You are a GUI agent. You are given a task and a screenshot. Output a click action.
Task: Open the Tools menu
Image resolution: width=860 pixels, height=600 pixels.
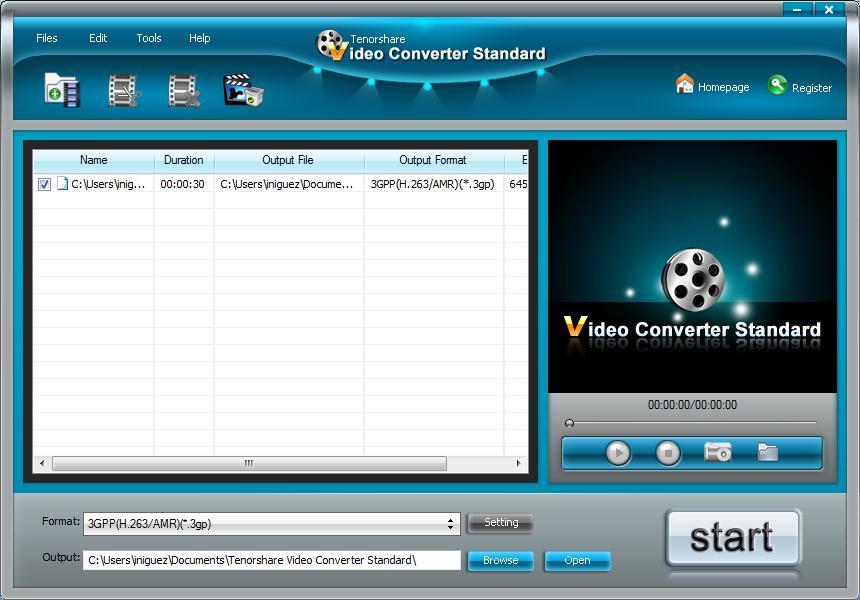coord(148,38)
